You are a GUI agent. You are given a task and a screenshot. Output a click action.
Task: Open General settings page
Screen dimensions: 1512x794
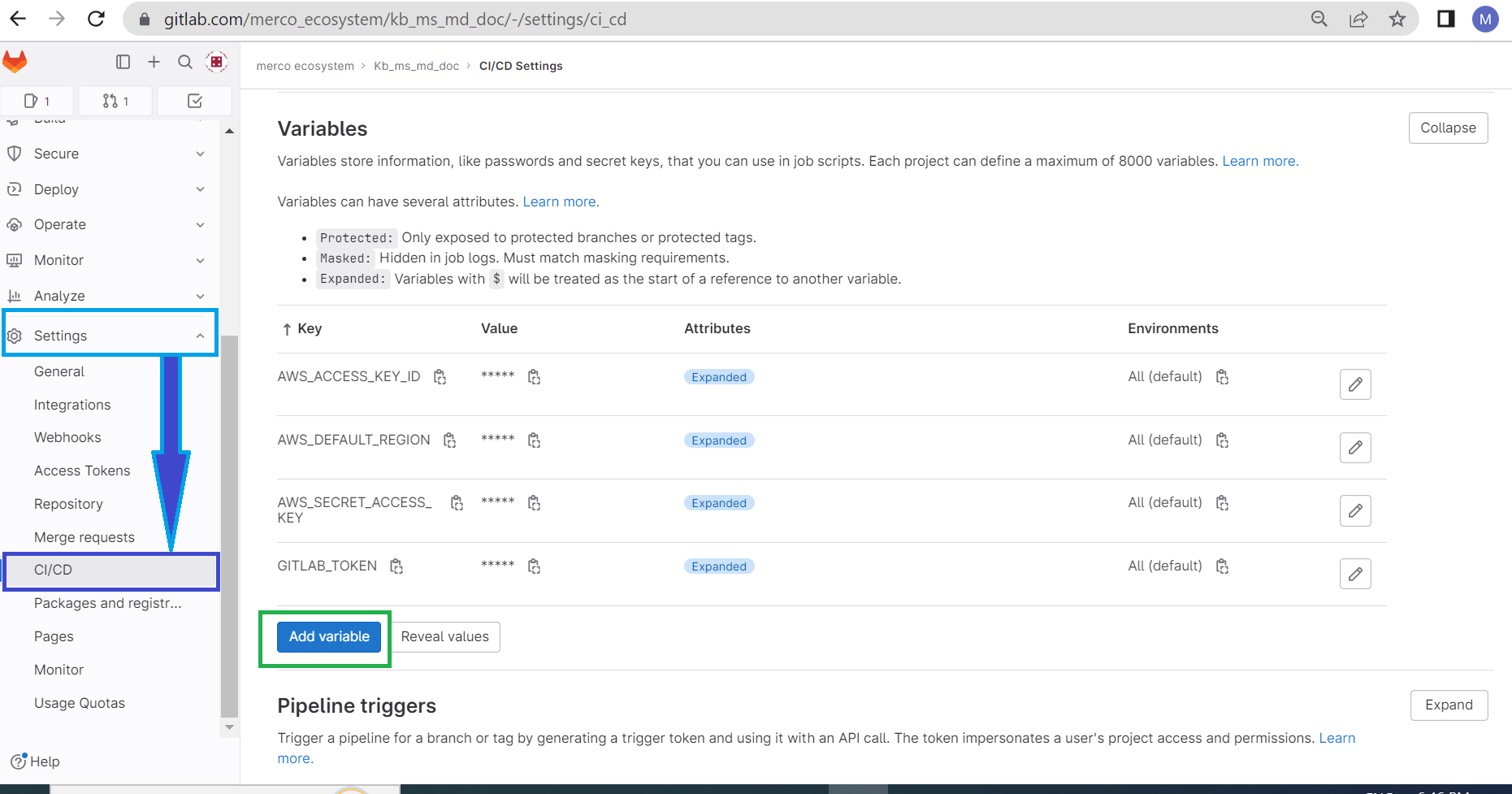click(x=59, y=371)
